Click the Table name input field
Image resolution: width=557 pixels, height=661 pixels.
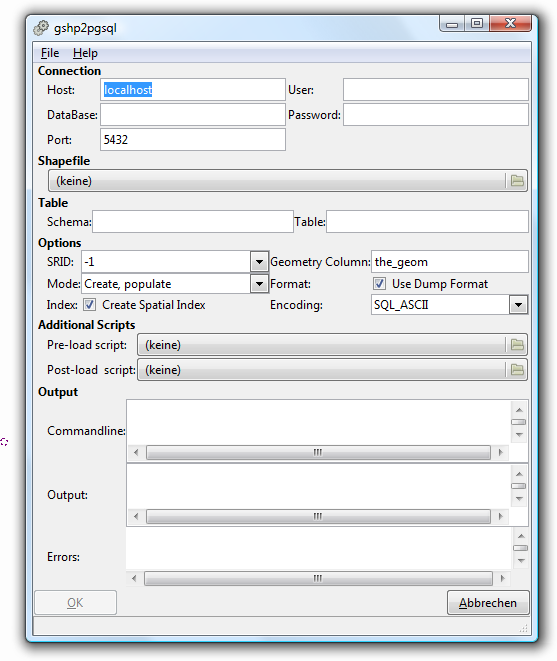click(427, 222)
